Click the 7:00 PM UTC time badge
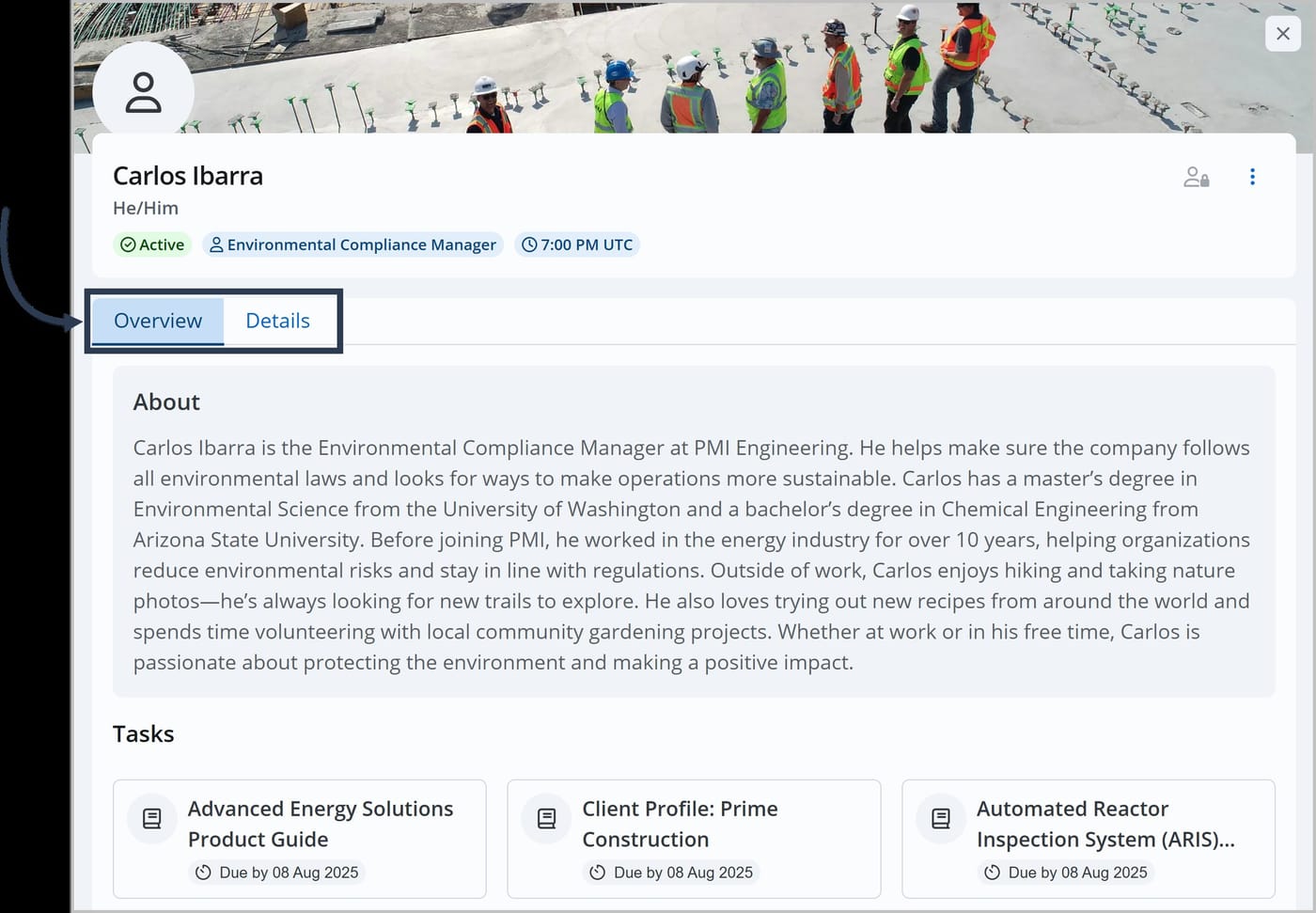 click(577, 244)
